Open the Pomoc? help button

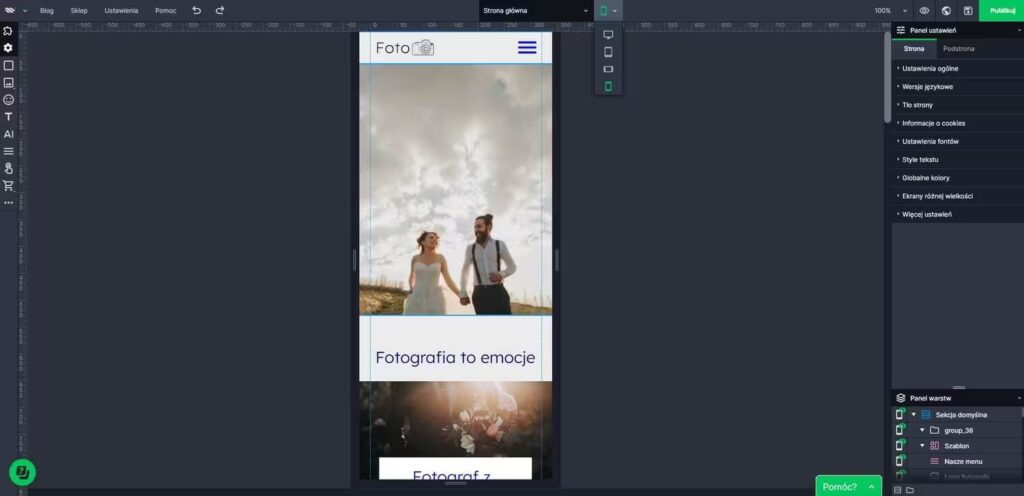point(848,486)
